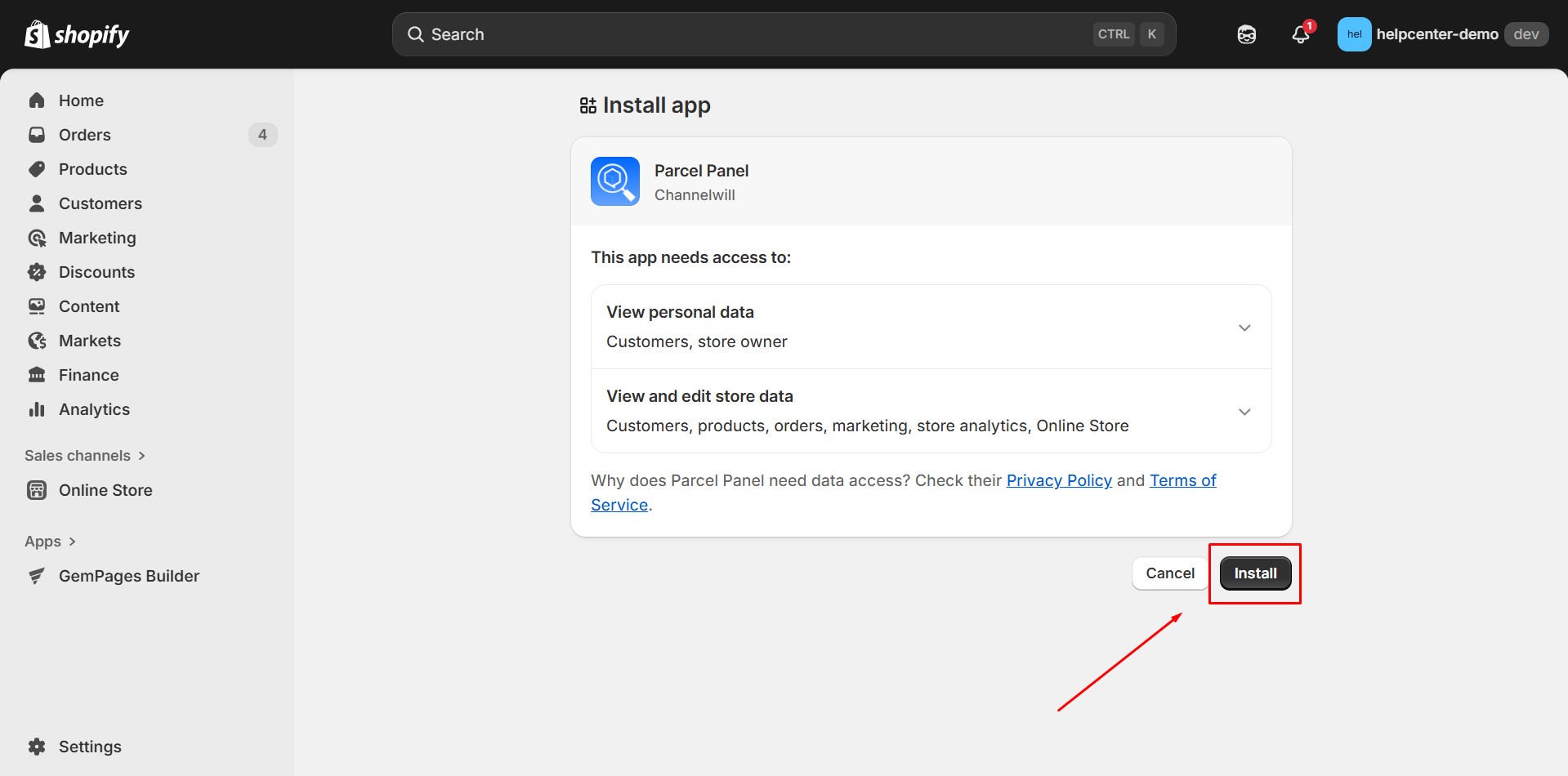Click the Settings gear icon
The width and height of the screenshot is (1568, 776).
37,747
